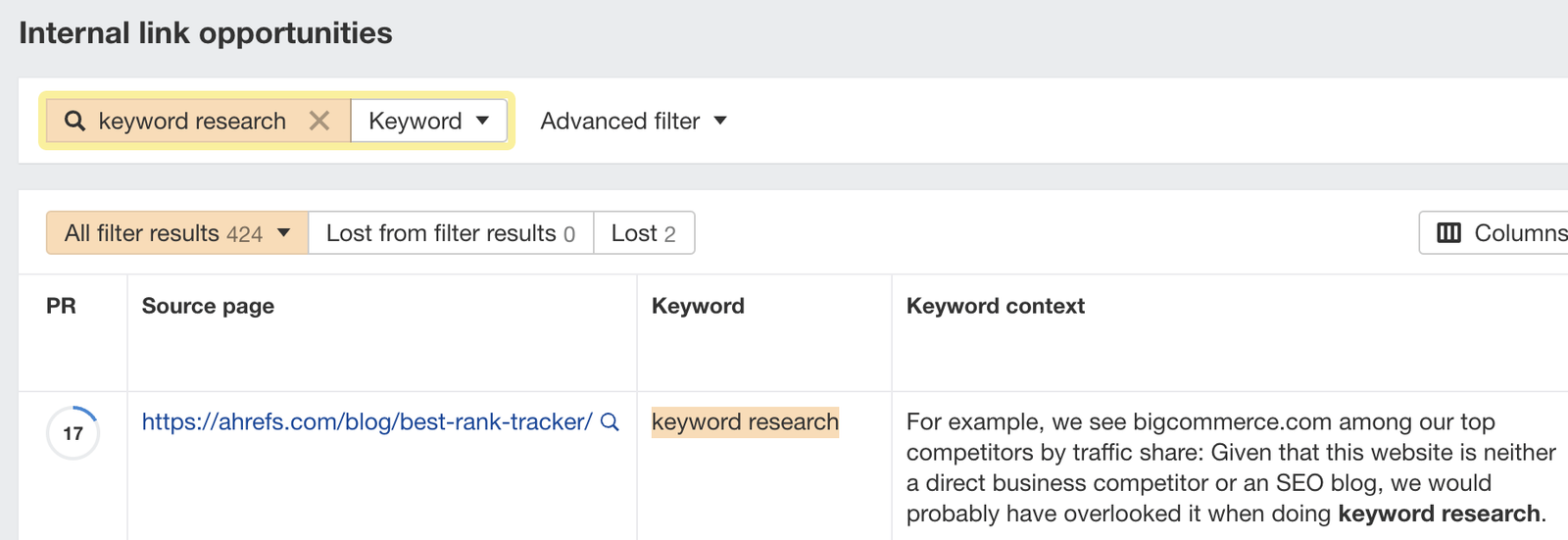This screenshot has width=1568, height=540.
Task: Switch to Lost from filter results tab
Action: tap(450, 233)
